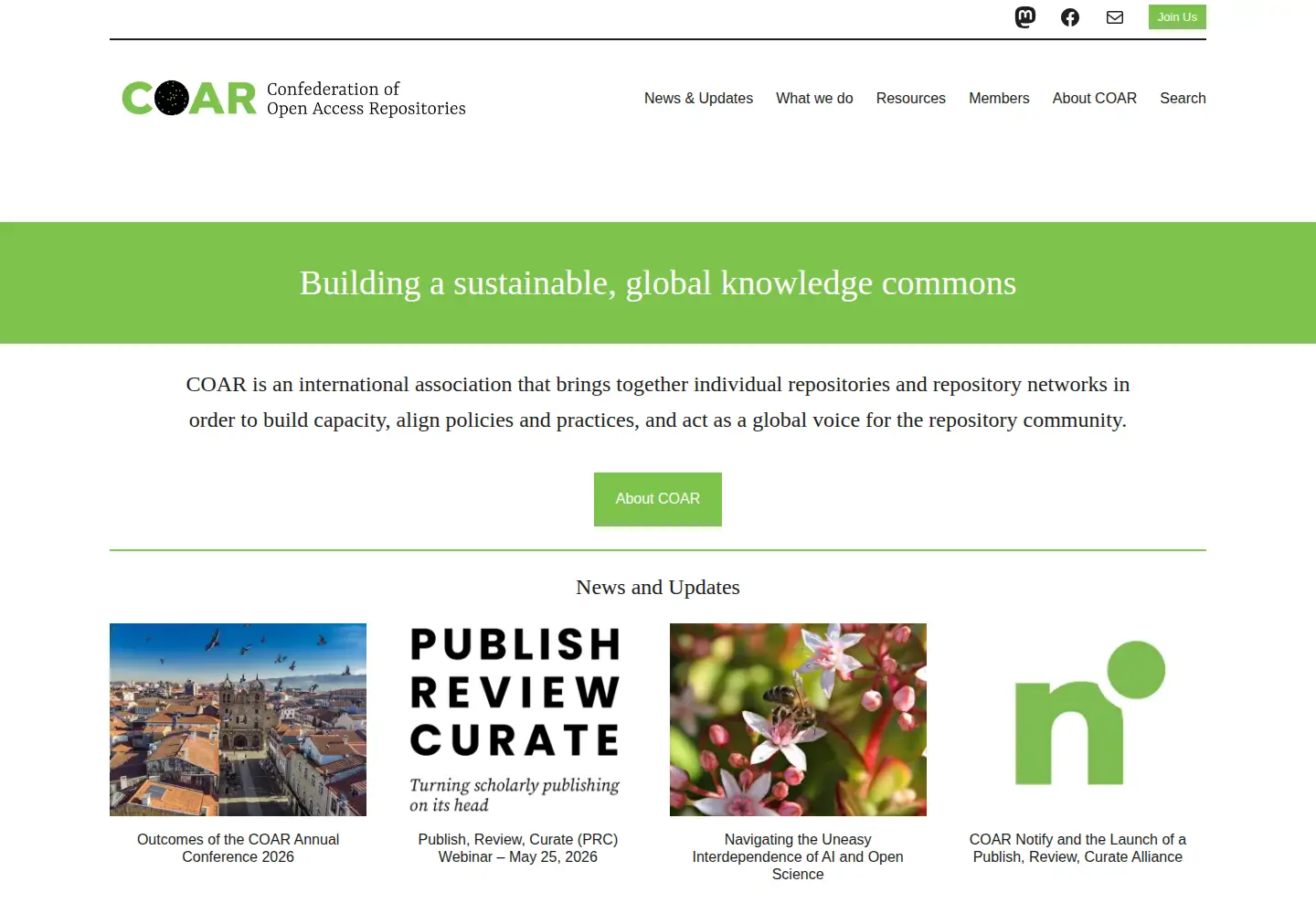Click the COAR is an international association paragraph
This screenshot has width=1316, height=914.
point(658,402)
